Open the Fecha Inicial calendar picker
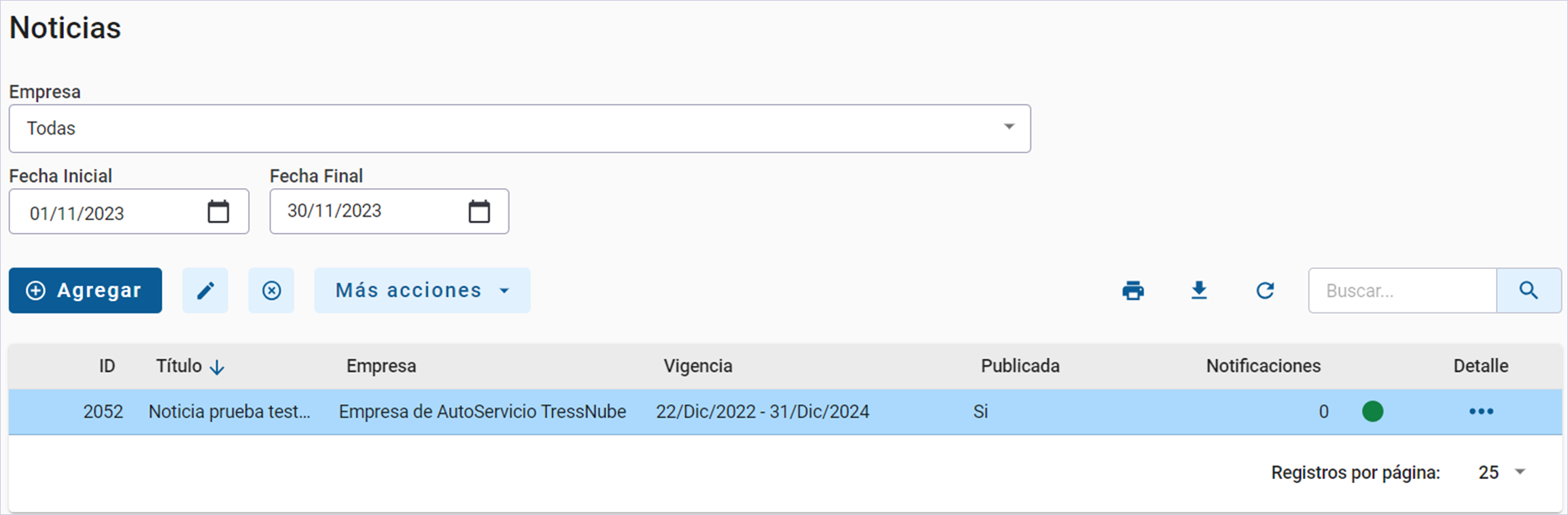1568x515 pixels. coord(218,212)
